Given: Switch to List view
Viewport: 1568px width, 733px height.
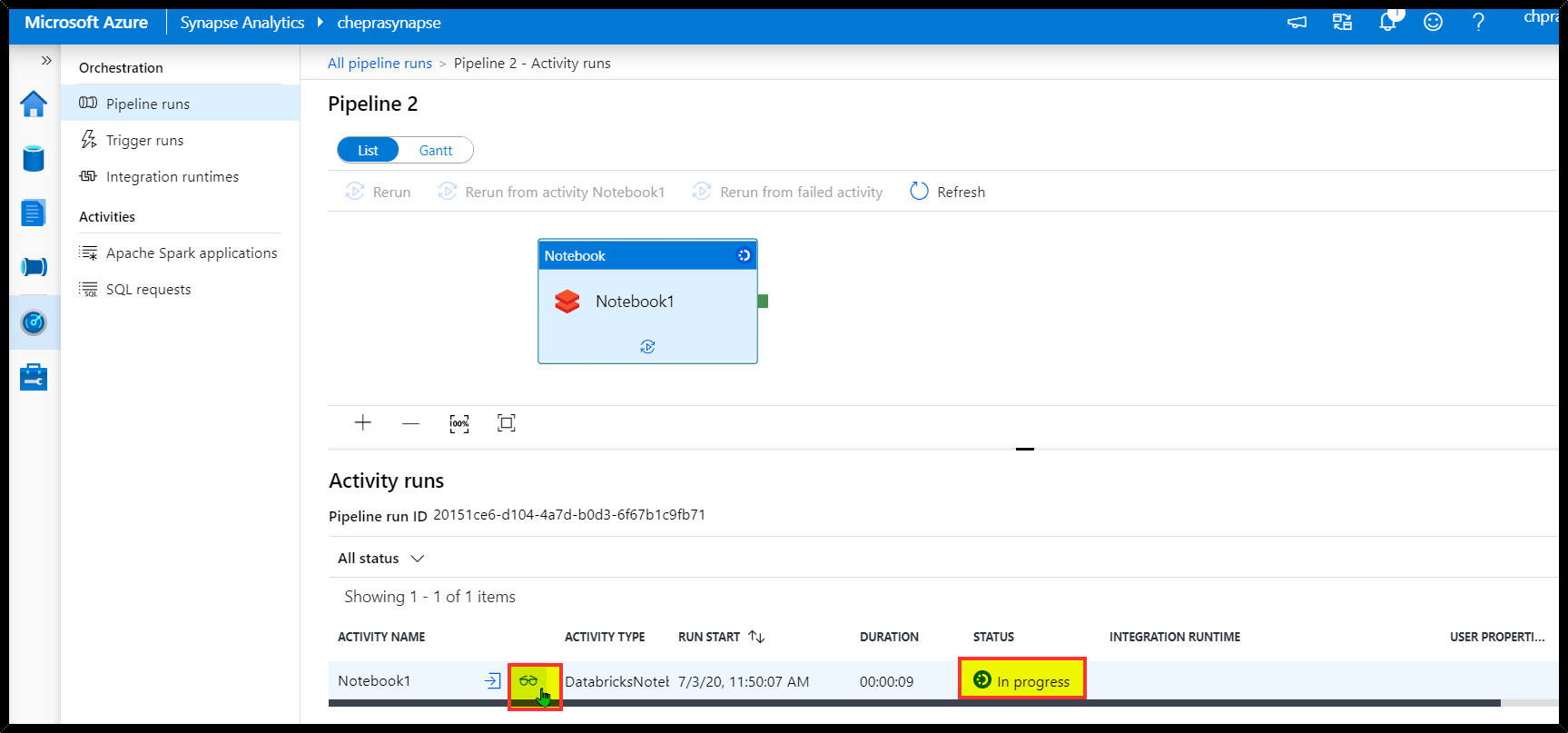Looking at the screenshot, I should pyautogui.click(x=368, y=150).
